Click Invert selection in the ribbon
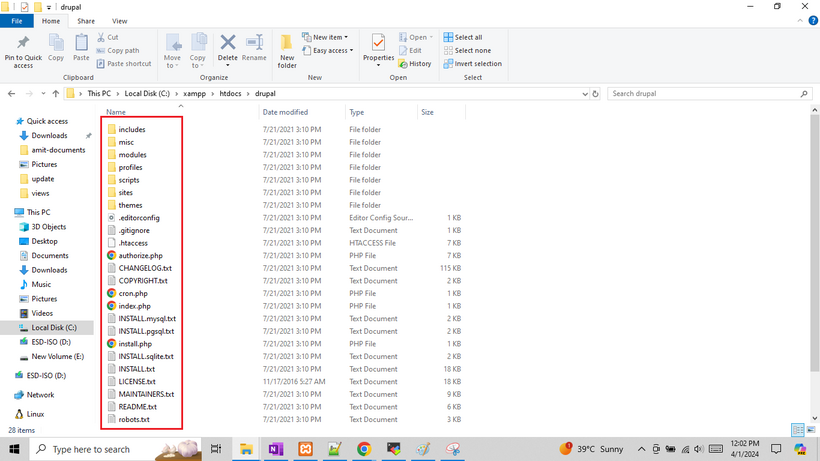This screenshot has width=820, height=461. click(477, 63)
